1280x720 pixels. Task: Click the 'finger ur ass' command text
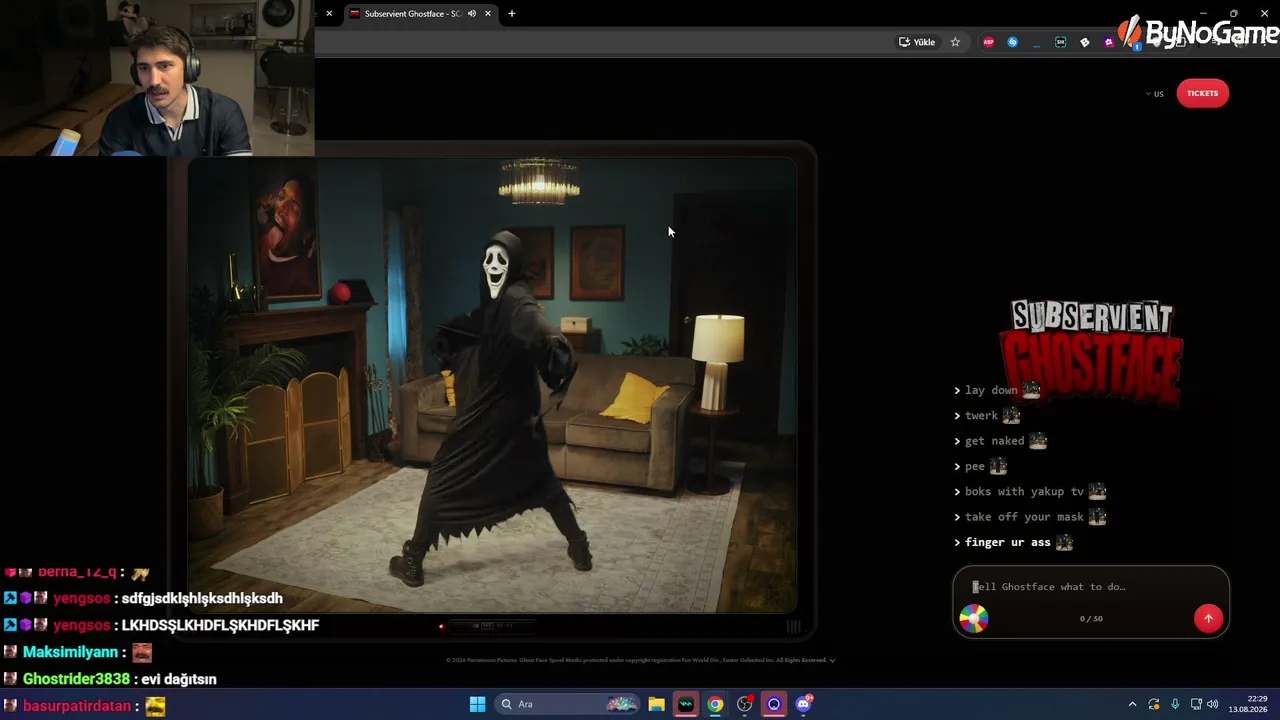click(1008, 542)
